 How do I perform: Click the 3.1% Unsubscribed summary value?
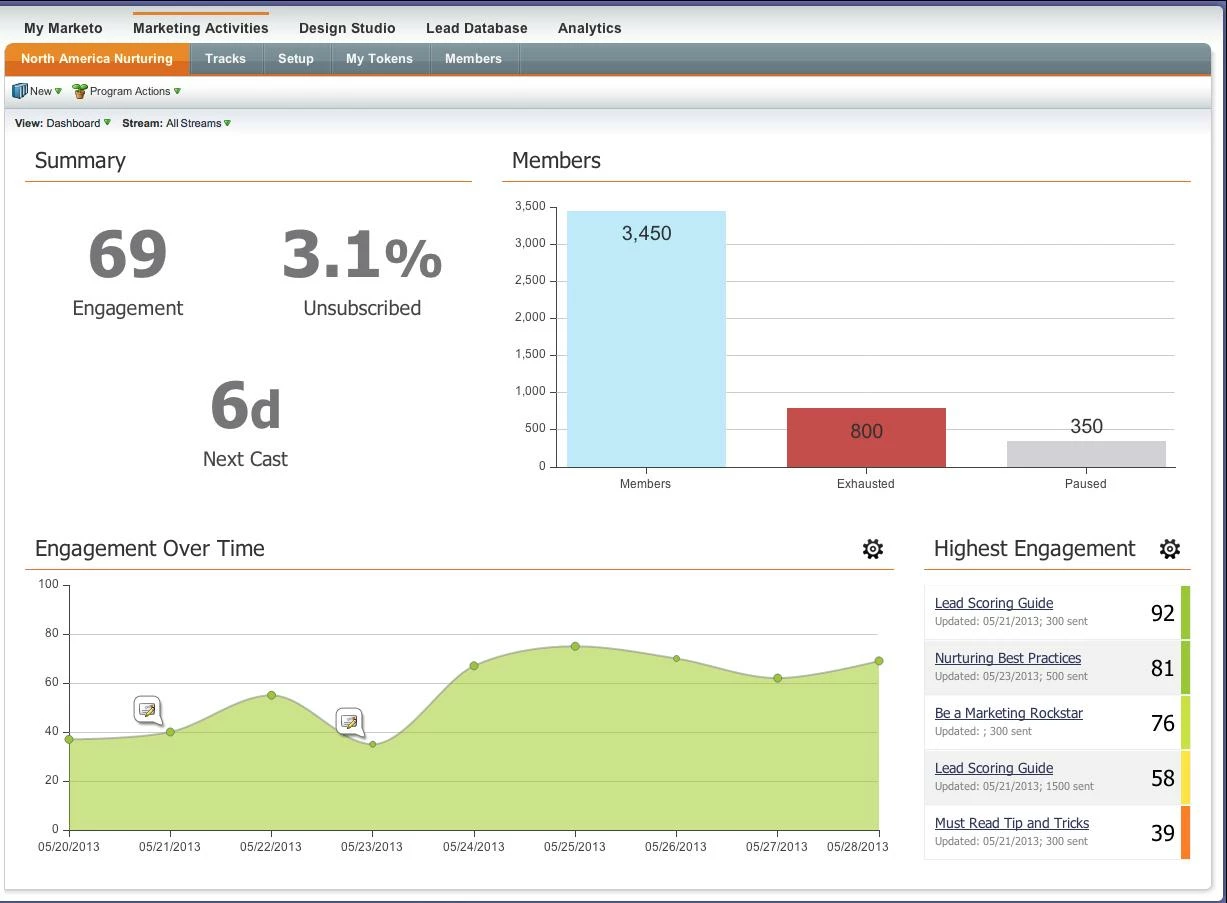362,254
